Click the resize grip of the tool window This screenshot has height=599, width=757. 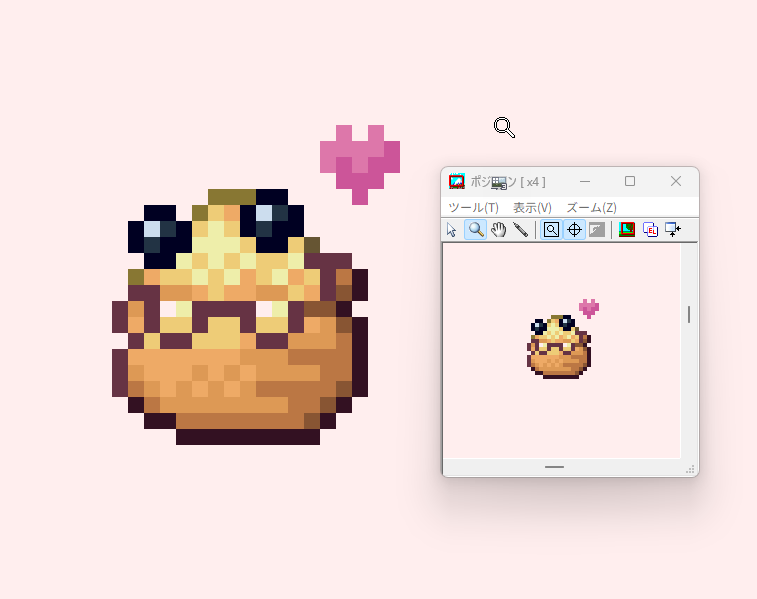[x=690, y=469]
